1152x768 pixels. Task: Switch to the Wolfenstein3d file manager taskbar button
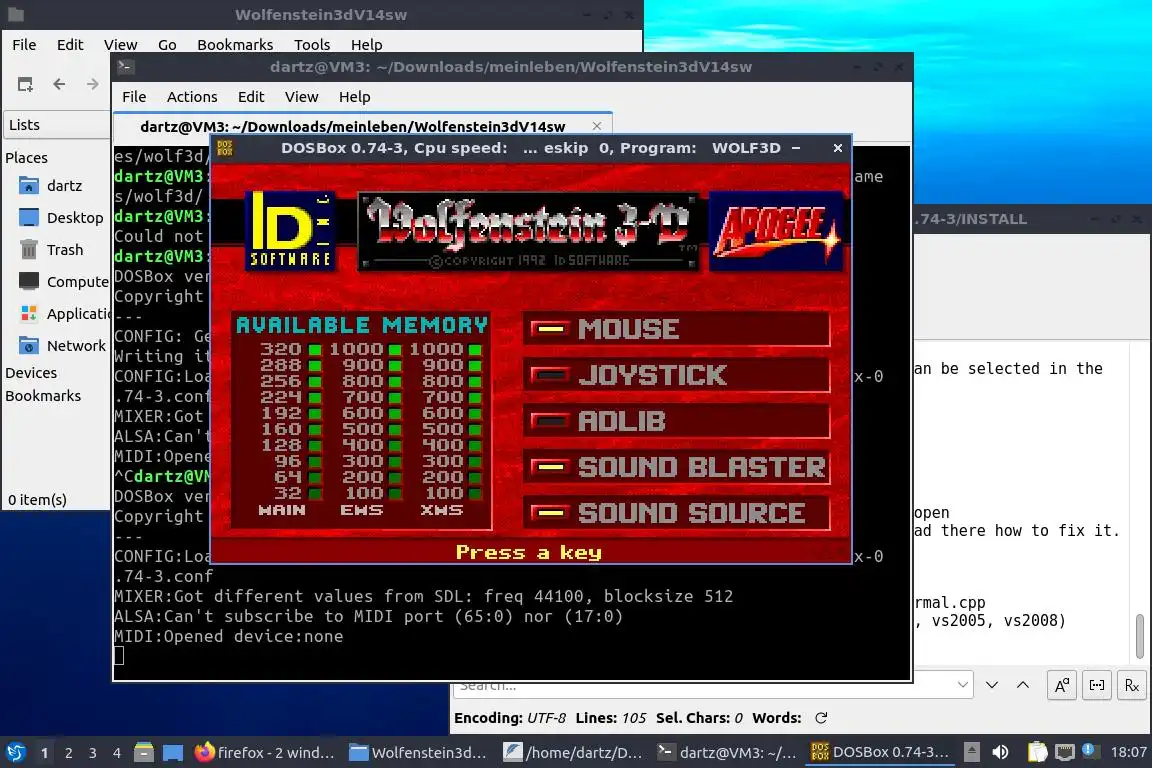tap(418, 752)
